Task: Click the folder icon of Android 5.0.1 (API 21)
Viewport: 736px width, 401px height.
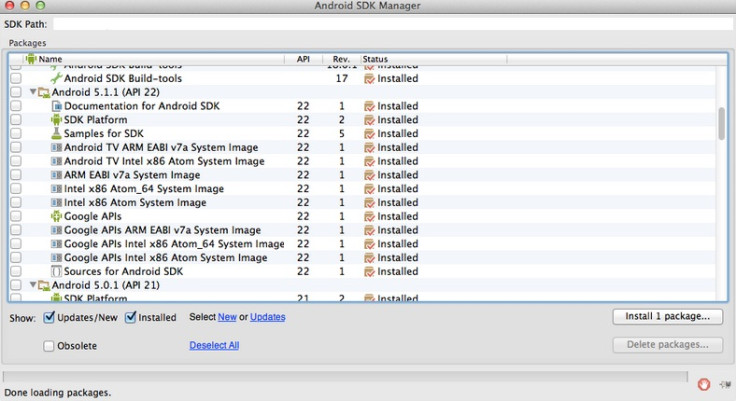Action: pos(44,285)
